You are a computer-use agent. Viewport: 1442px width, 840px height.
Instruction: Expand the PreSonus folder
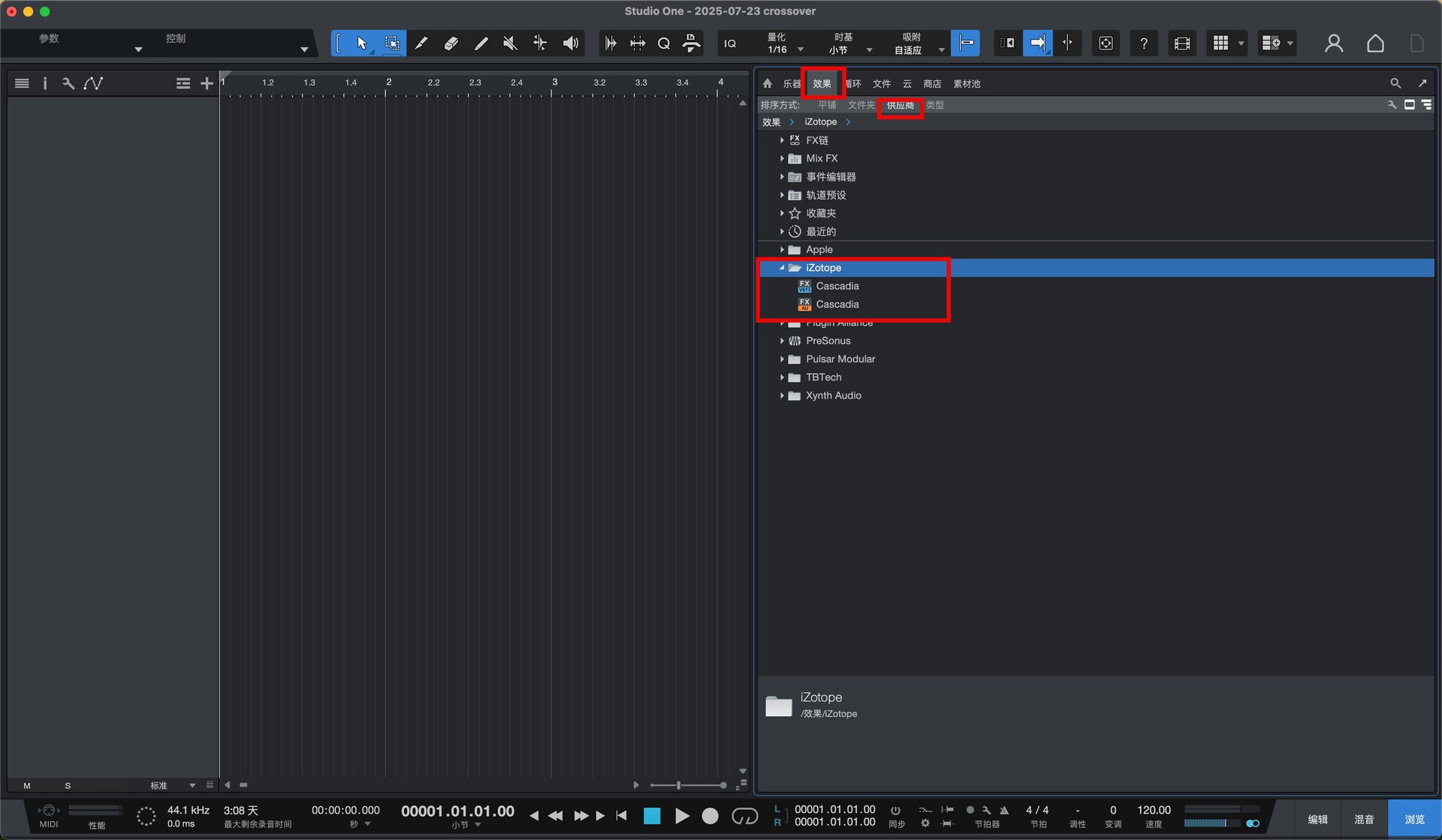point(782,341)
